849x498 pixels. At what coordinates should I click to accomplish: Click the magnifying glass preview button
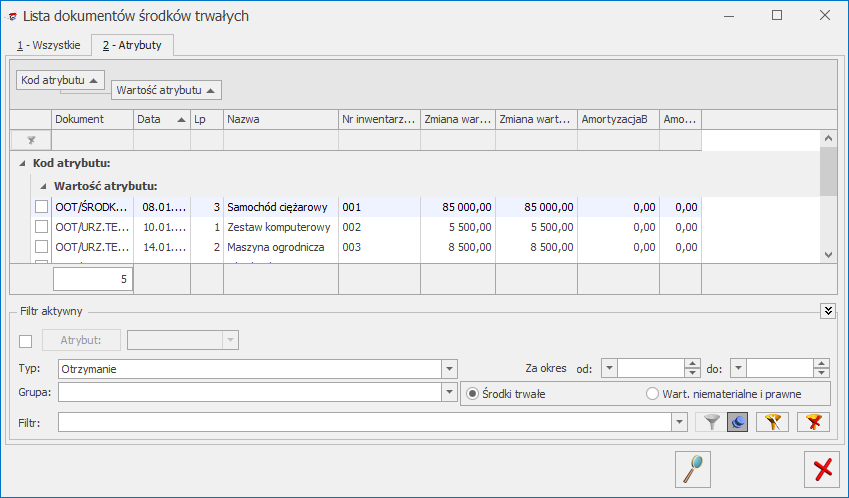click(x=692, y=468)
